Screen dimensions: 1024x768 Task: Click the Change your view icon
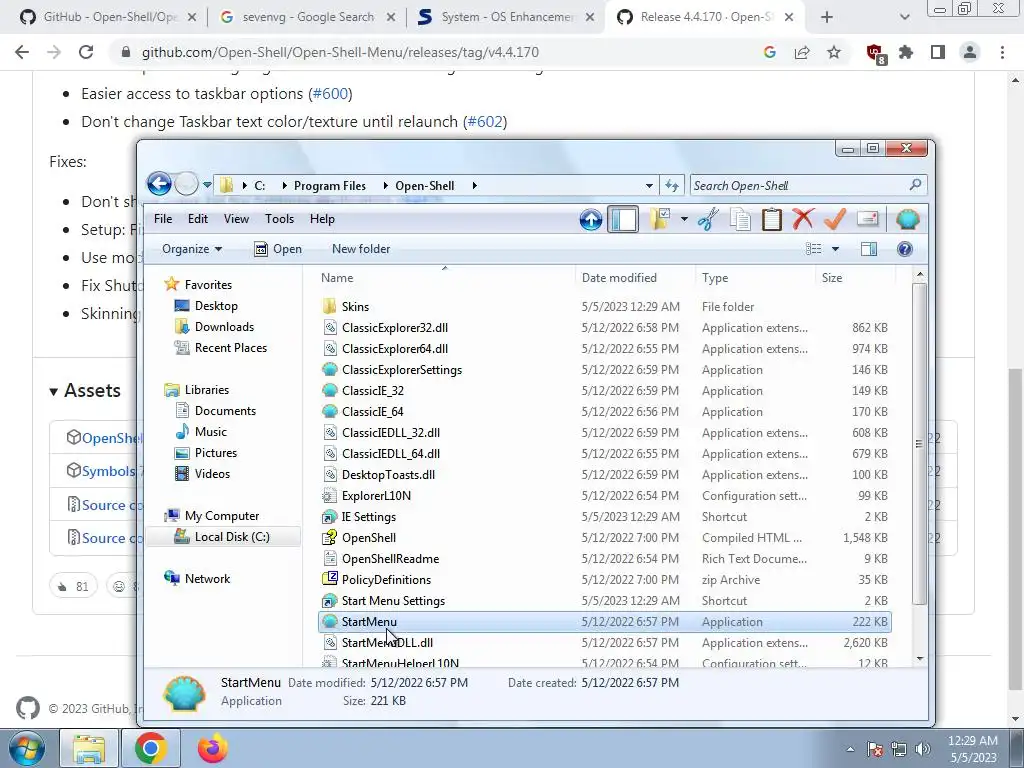(814, 249)
